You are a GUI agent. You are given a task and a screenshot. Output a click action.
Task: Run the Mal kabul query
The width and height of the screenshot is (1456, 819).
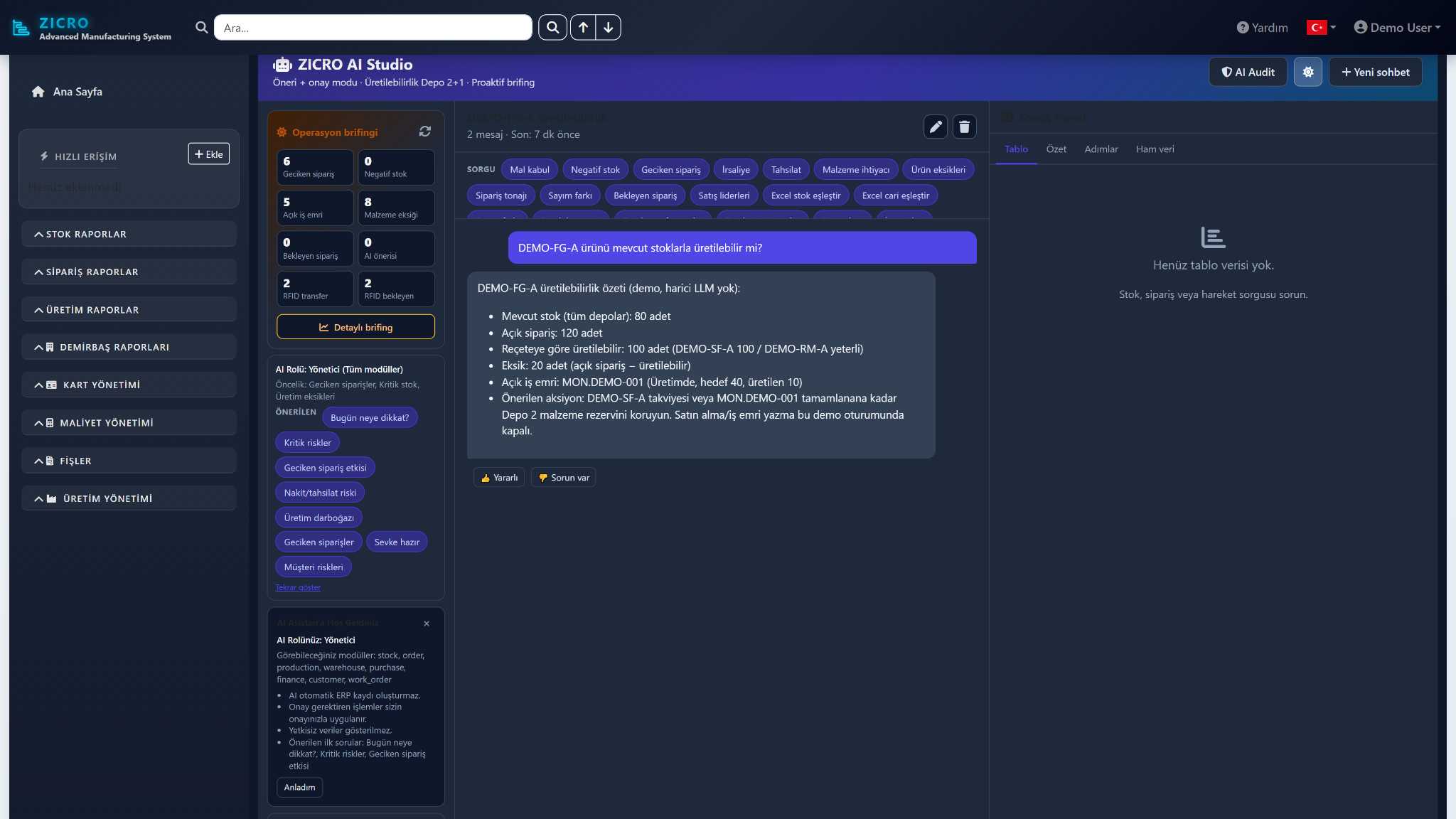coord(530,170)
